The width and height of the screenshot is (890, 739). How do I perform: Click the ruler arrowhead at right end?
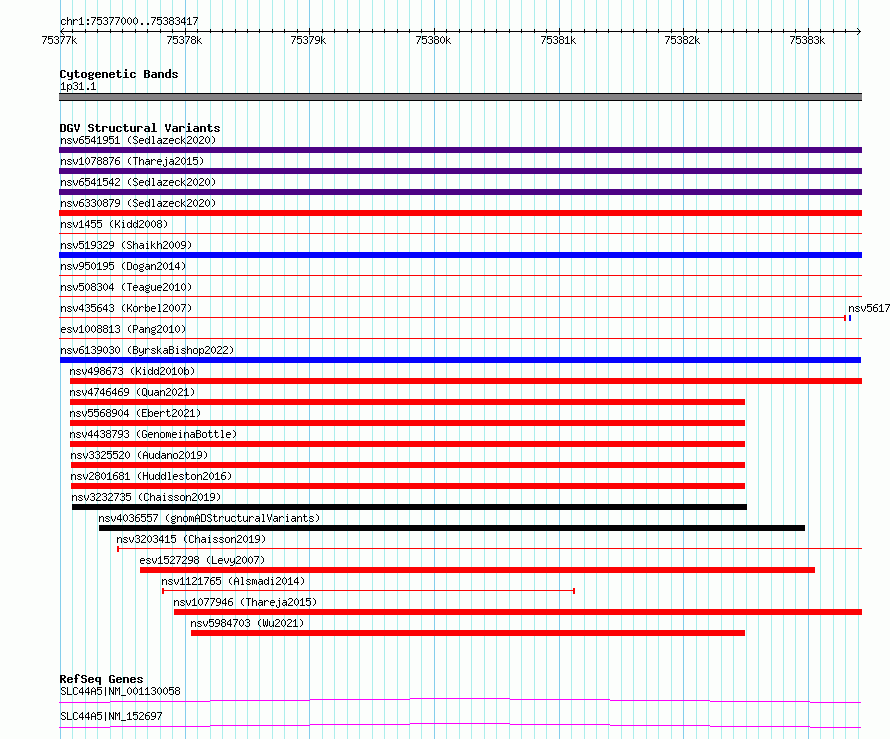click(859, 31)
